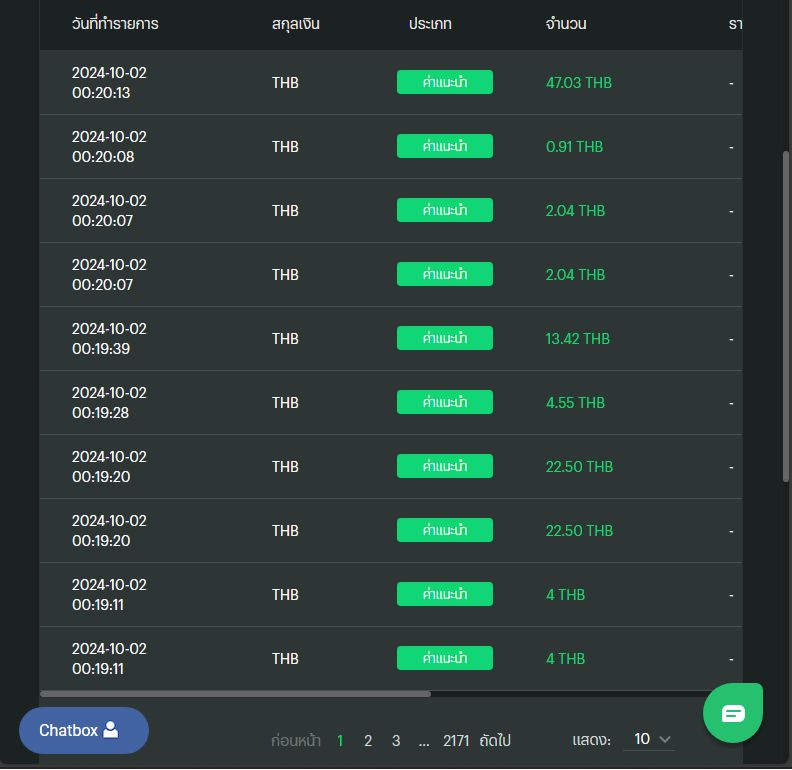Click the 13.42 THB amount
This screenshot has height=770, width=792.
[x=577, y=339]
